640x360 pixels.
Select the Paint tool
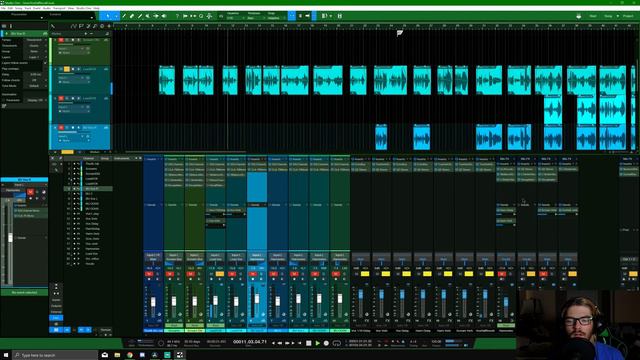140,16
